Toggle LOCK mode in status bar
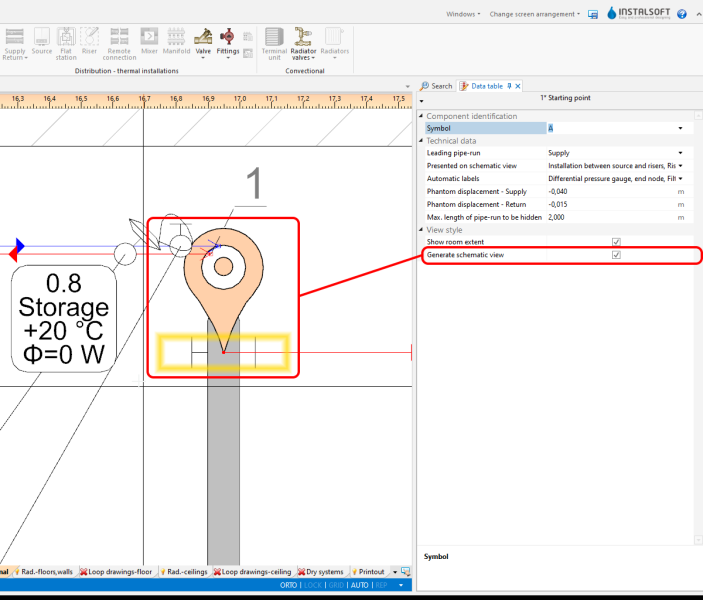The width and height of the screenshot is (703, 600). (313, 585)
